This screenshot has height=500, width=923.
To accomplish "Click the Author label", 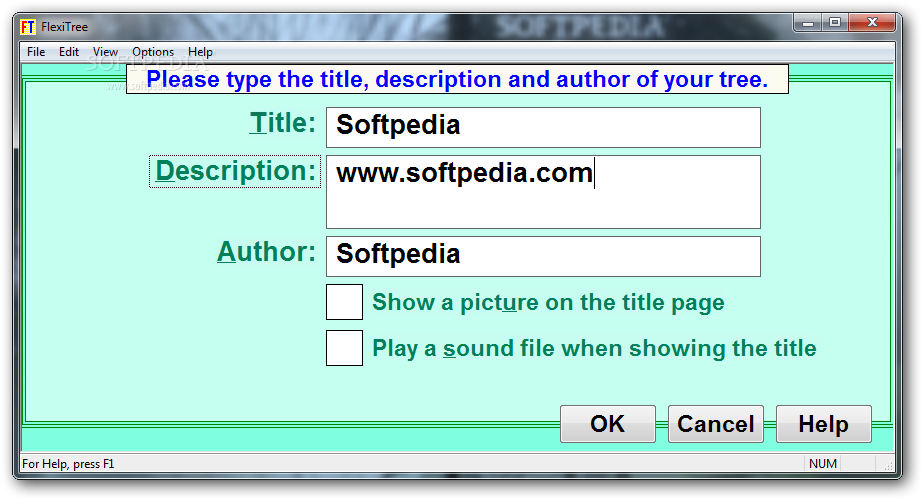I will tap(267, 252).
